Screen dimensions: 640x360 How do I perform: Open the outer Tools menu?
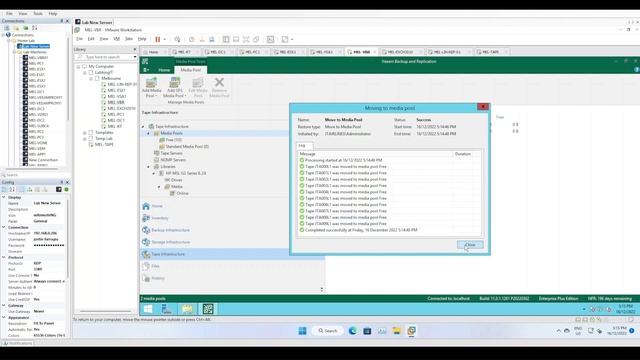(38, 13)
